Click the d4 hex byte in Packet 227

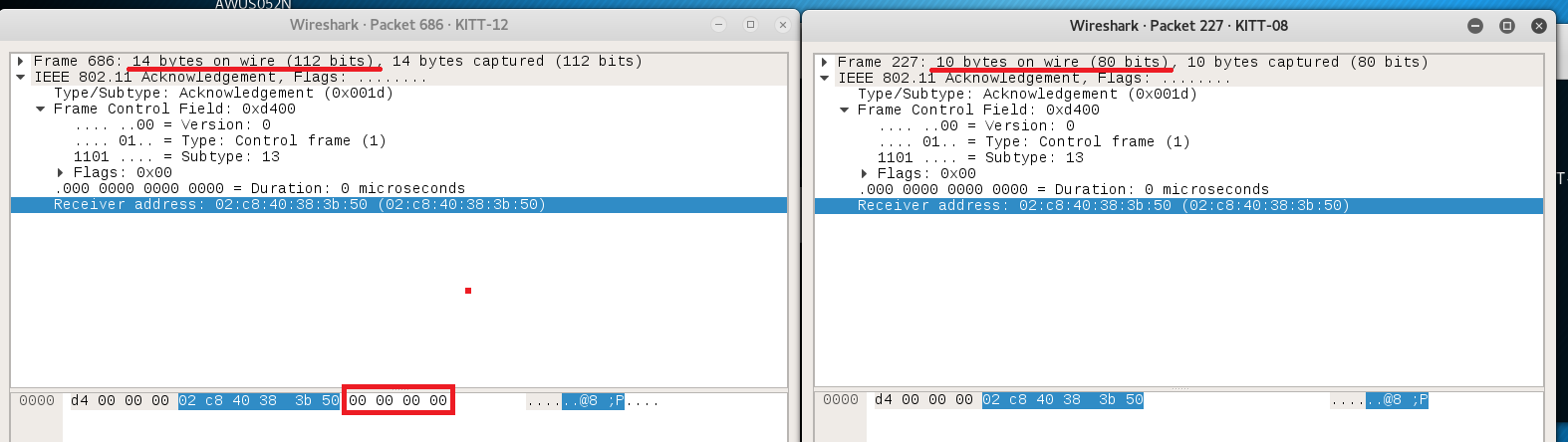point(883,400)
